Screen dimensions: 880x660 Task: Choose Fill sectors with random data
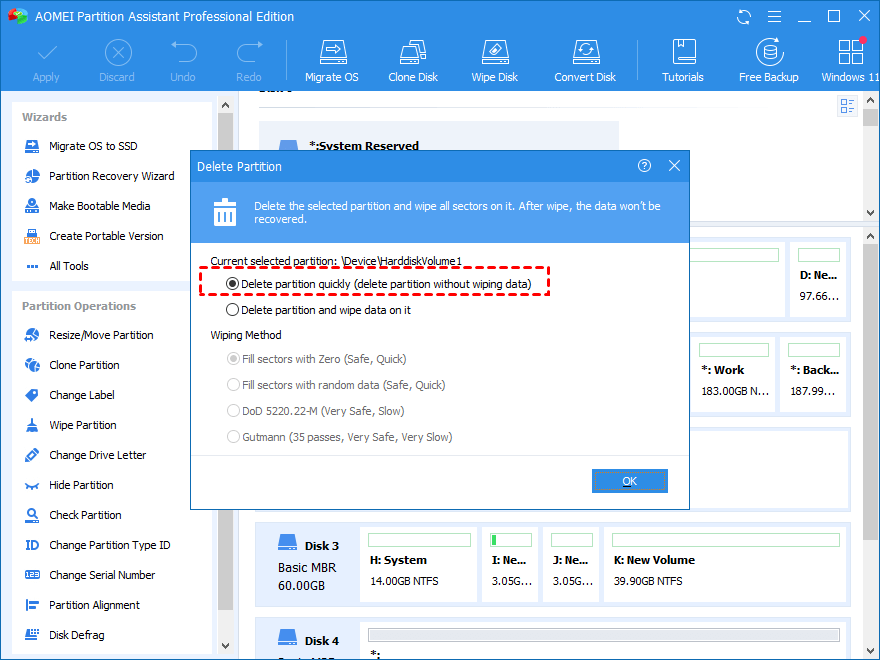pyautogui.click(x=233, y=385)
